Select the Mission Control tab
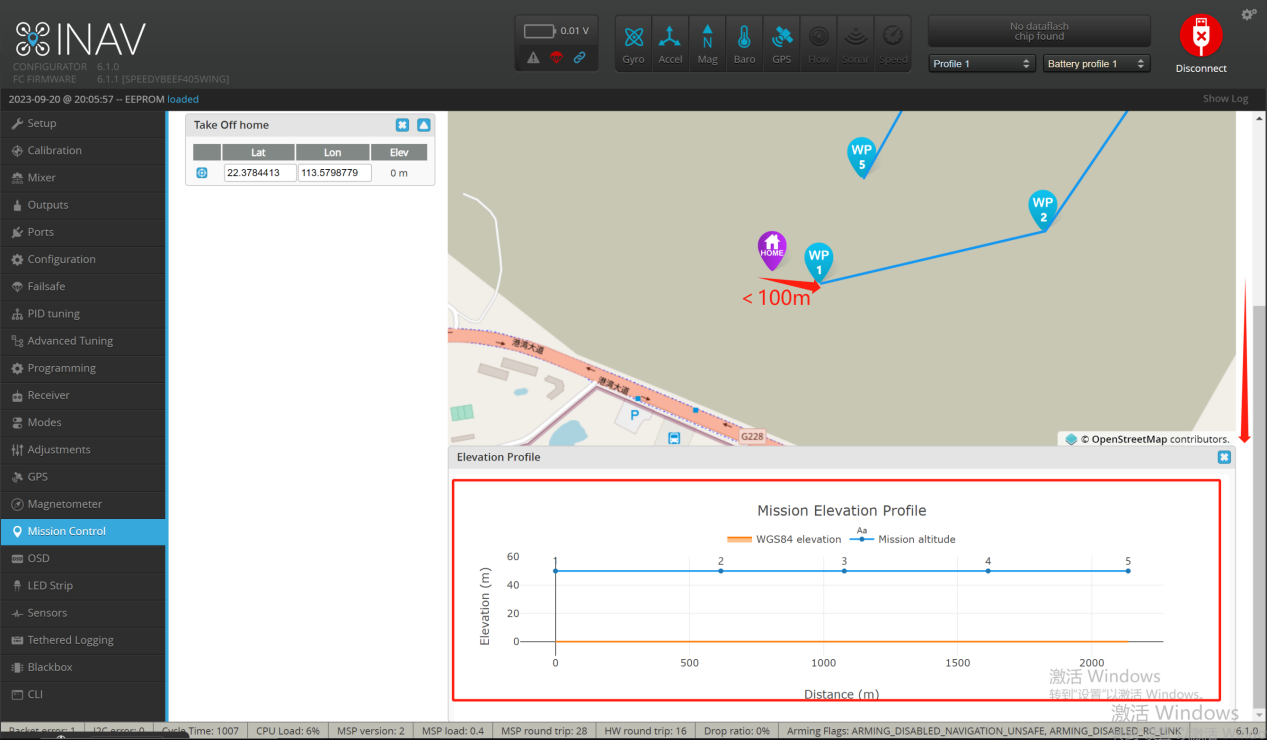The width and height of the screenshot is (1267, 740). click(83, 531)
